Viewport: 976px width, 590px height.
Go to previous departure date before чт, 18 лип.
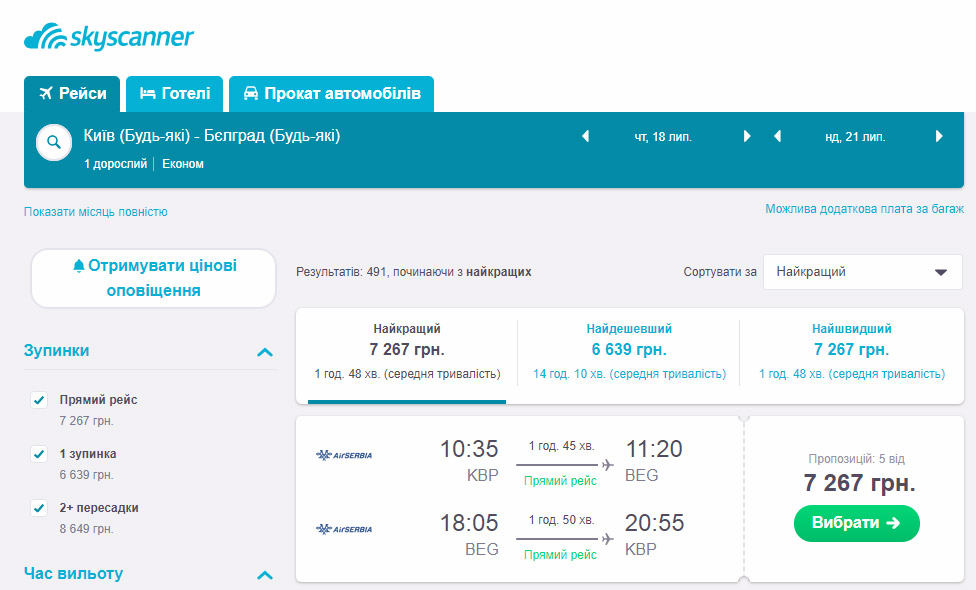click(x=585, y=136)
